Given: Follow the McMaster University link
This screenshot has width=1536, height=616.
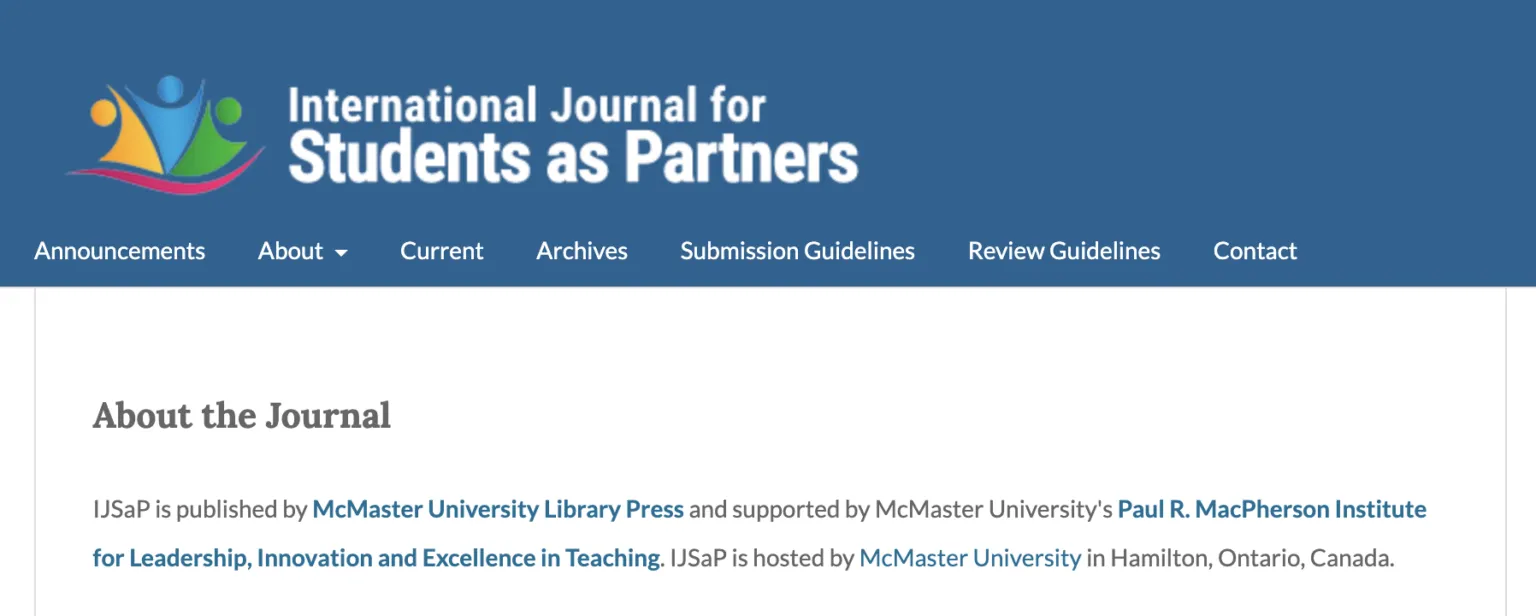Looking at the screenshot, I should click(968, 559).
